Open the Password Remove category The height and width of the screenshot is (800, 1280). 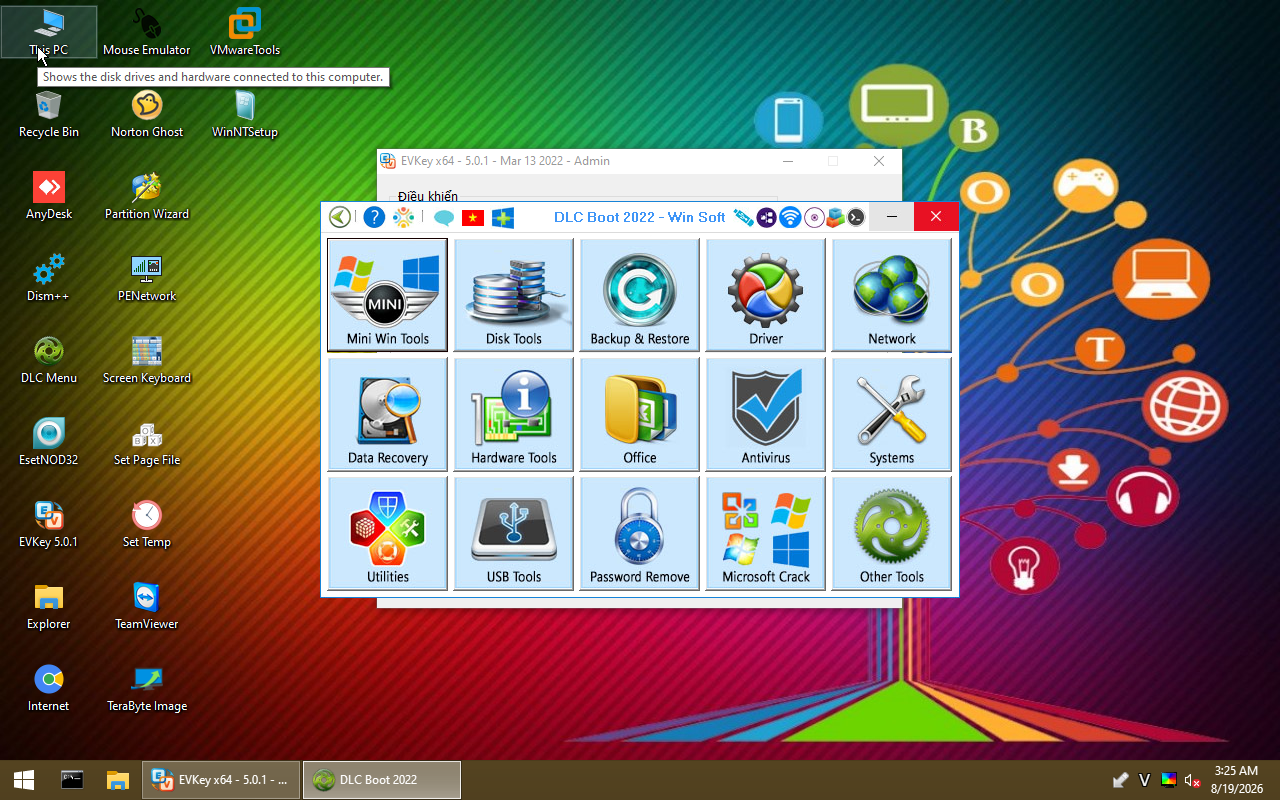(639, 533)
